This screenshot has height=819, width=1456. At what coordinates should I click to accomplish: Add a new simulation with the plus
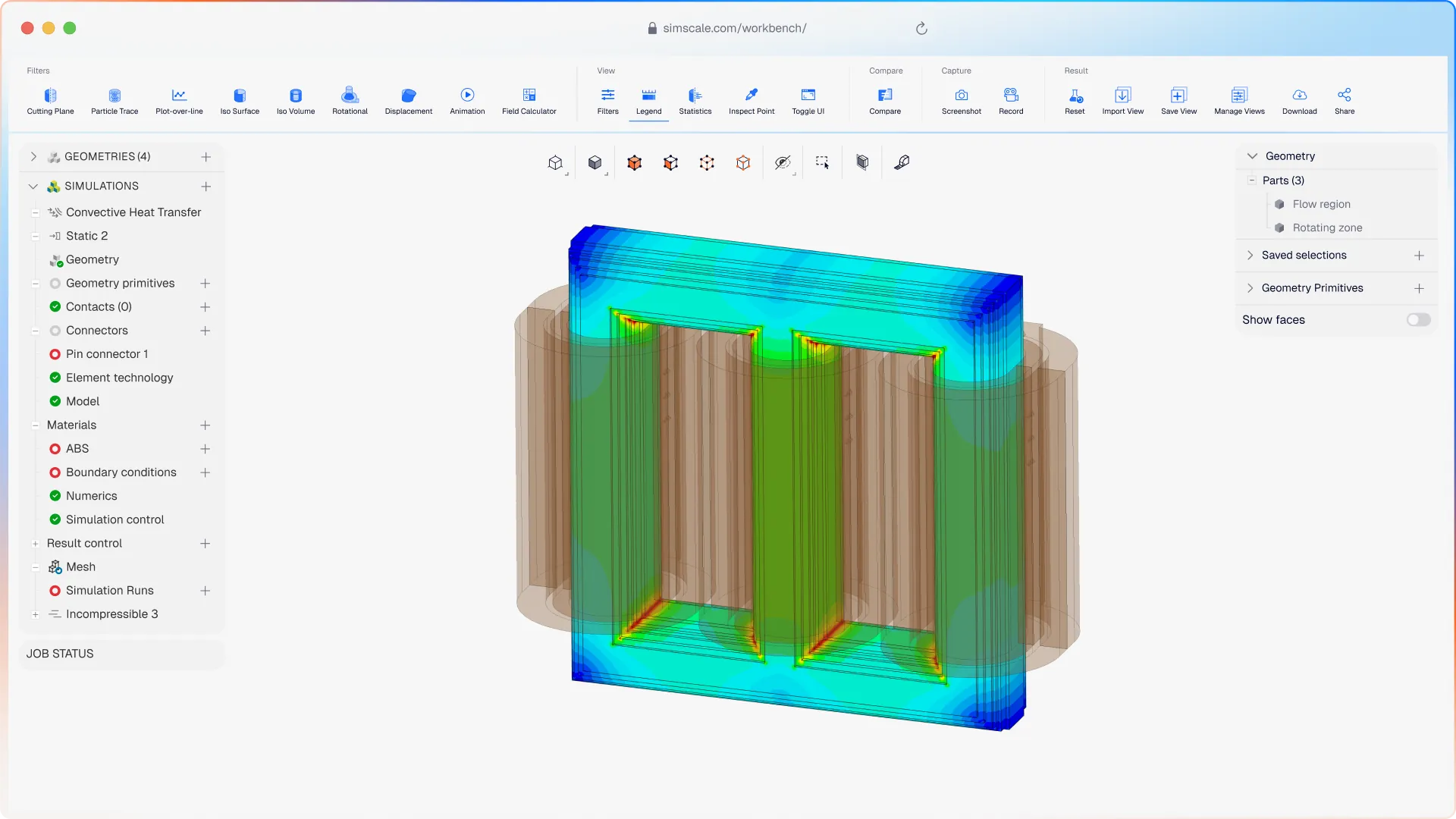tap(206, 187)
